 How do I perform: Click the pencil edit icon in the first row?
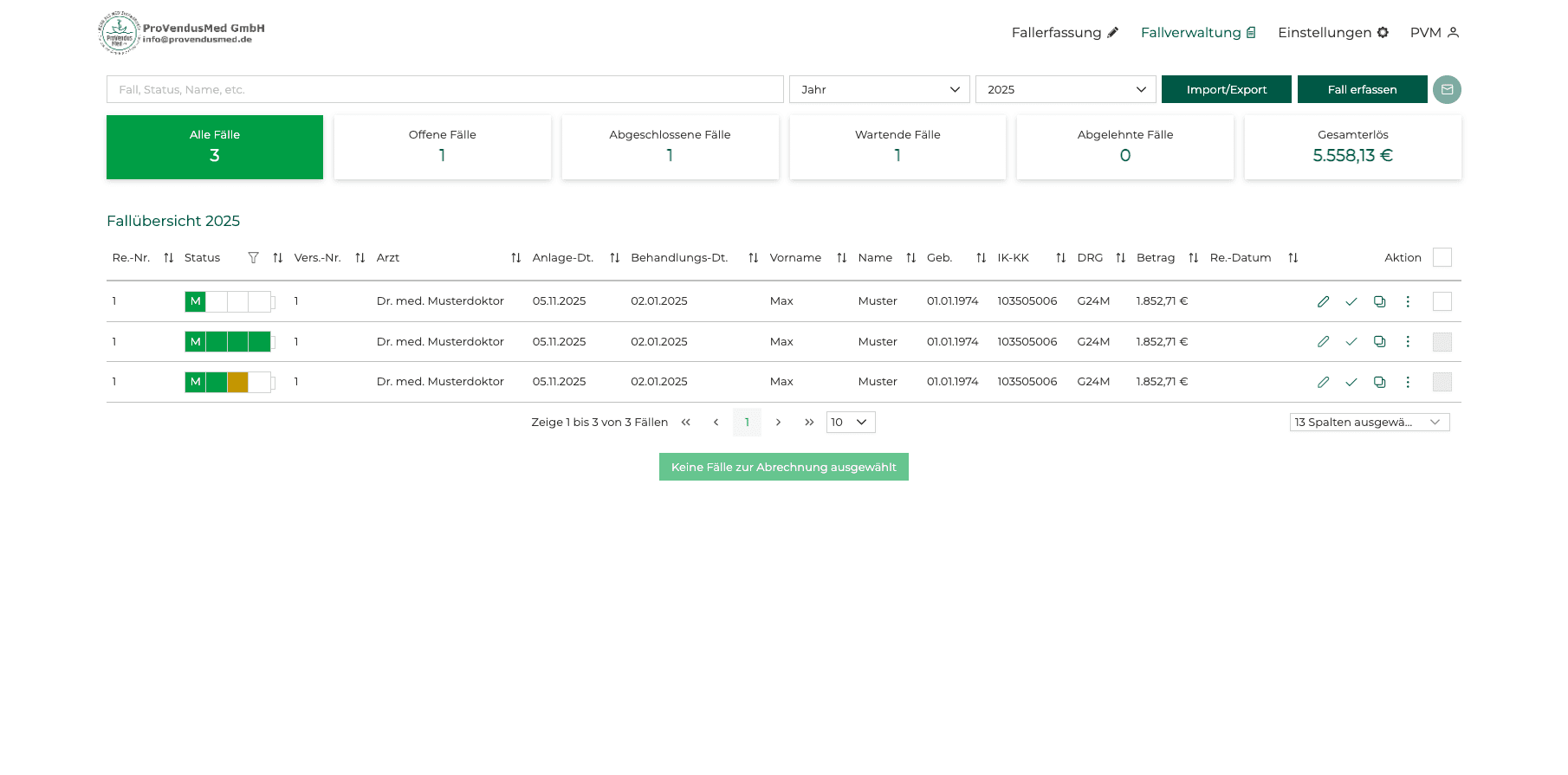point(1323,301)
